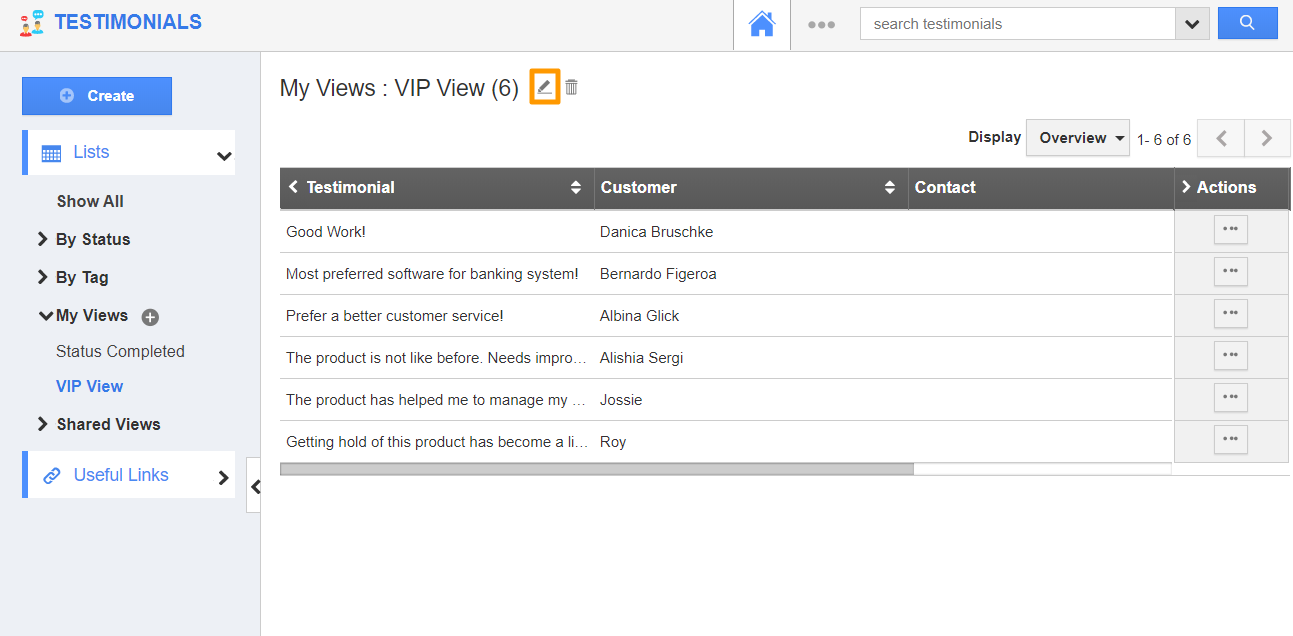
Task: Expand the By Status group
Action: (43, 239)
